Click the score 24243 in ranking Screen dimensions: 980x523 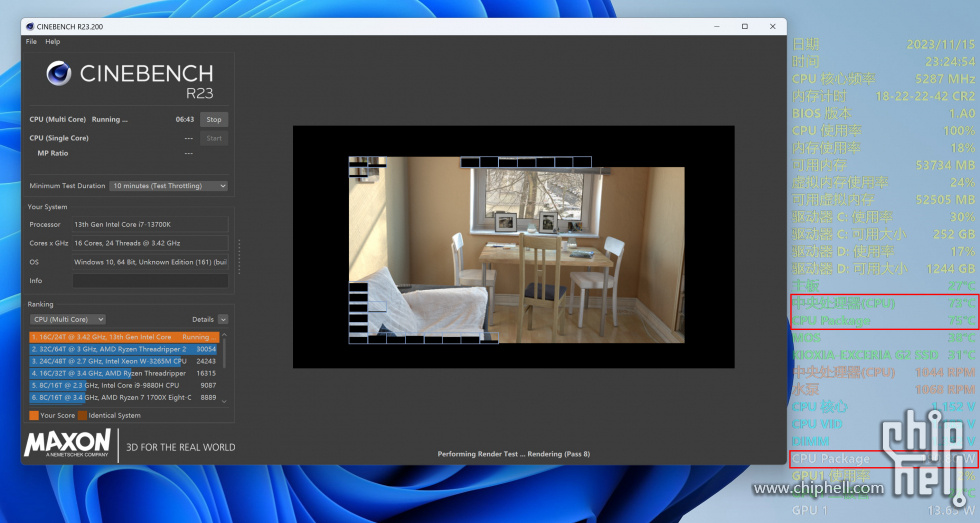tap(206, 361)
